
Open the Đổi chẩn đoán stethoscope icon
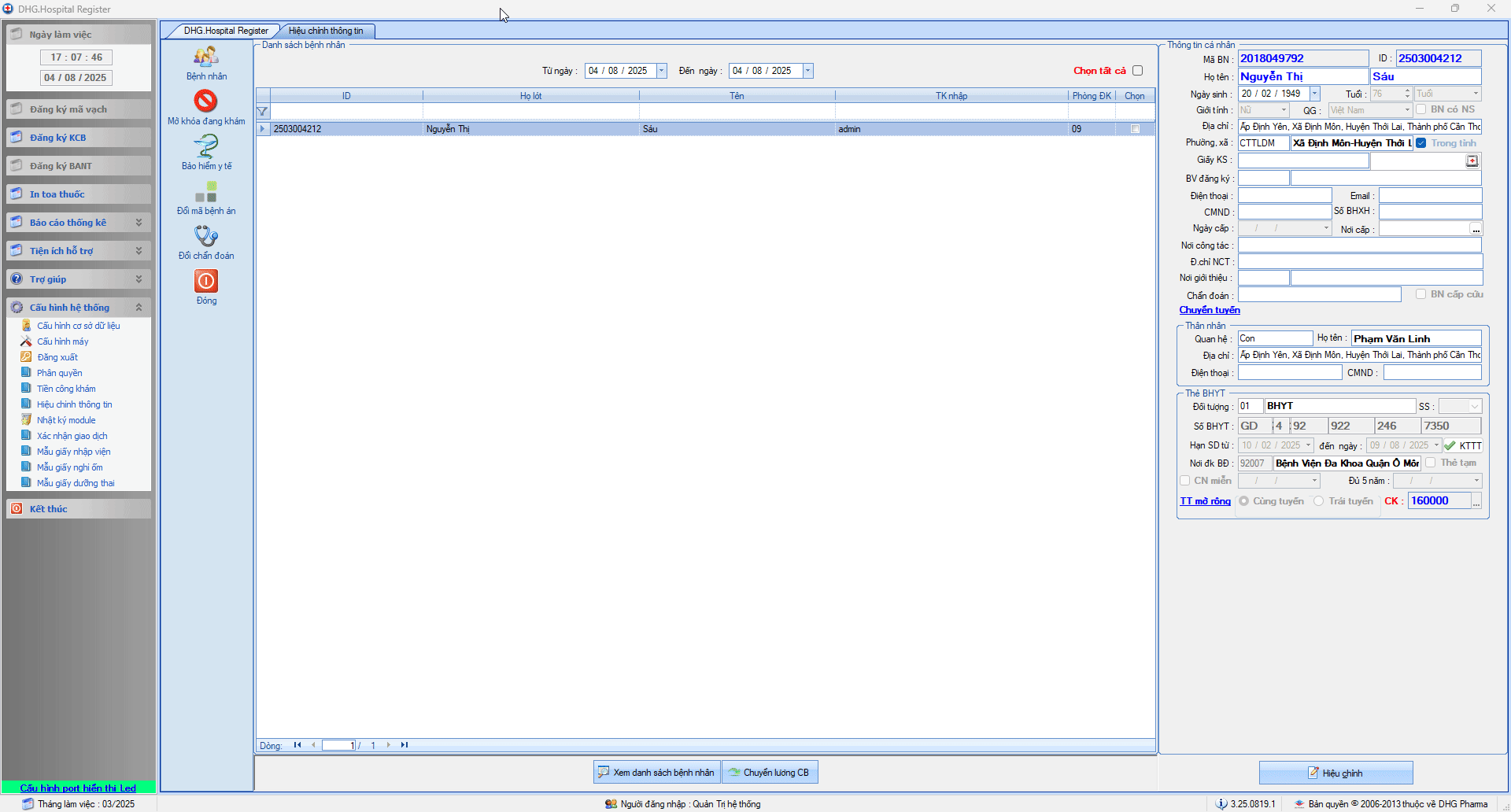(206, 236)
